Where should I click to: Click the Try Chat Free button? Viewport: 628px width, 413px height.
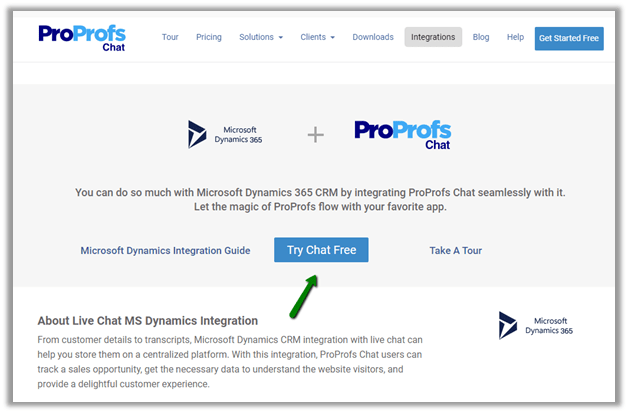coord(321,250)
